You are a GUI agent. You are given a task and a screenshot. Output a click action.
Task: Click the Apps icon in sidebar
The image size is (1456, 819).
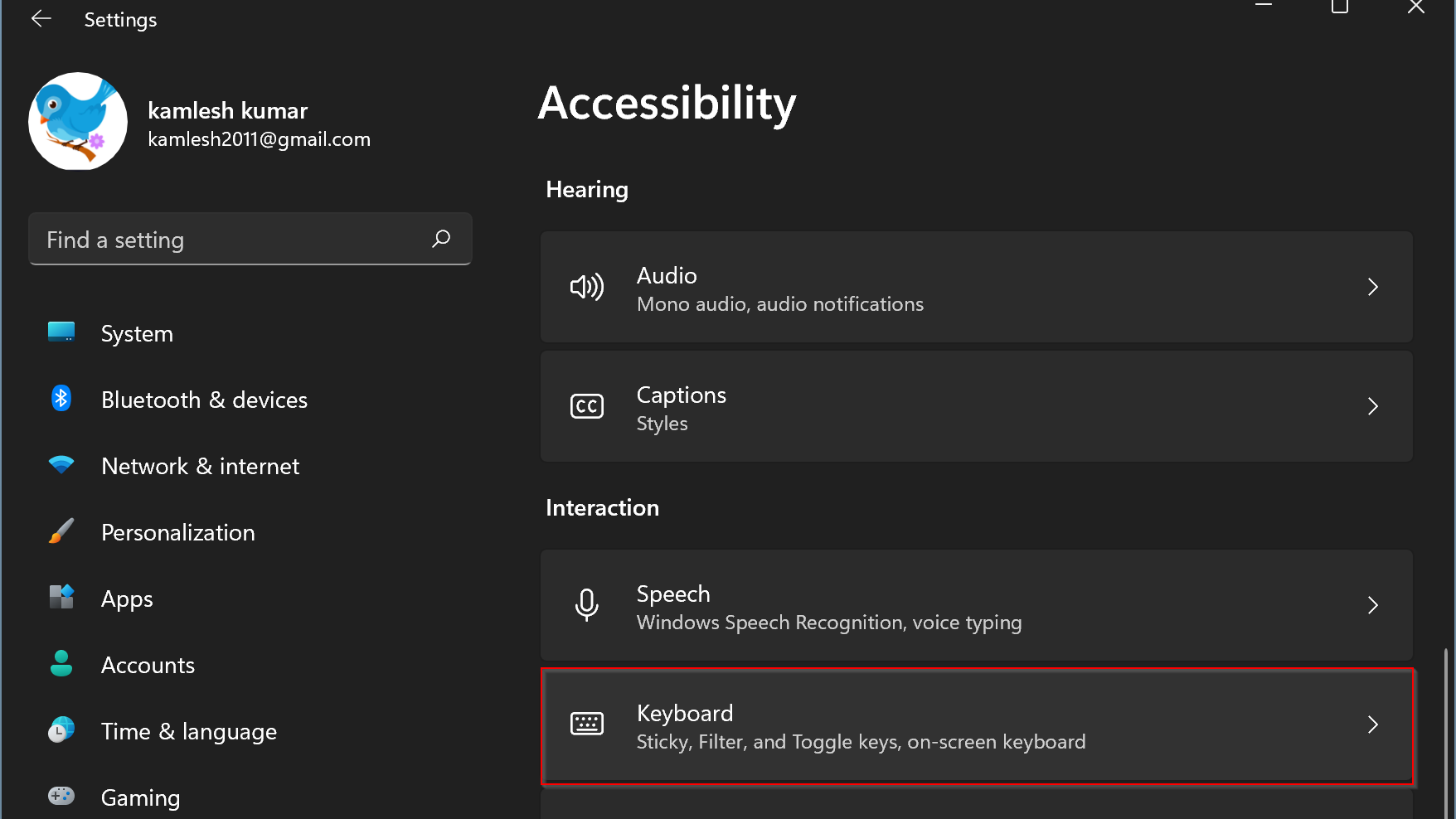61,597
